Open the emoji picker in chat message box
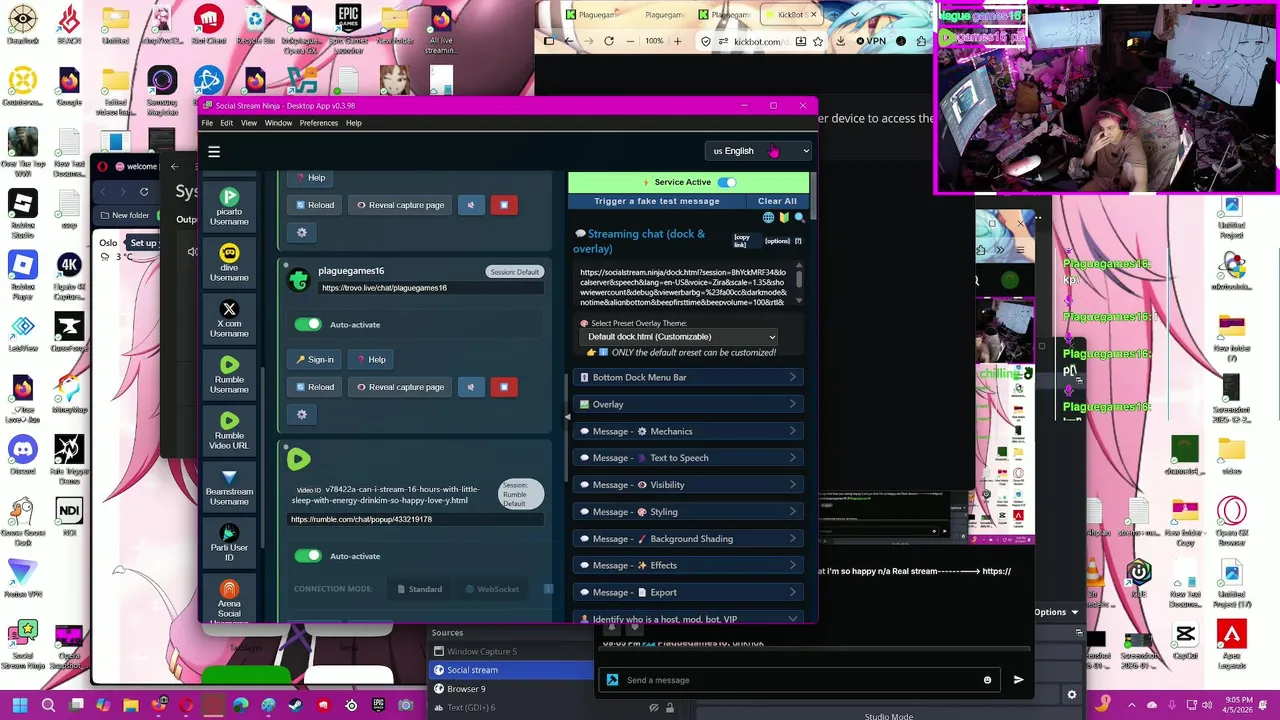Image resolution: width=1280 pixels, height=720 pixels. [x=987, y=680]
